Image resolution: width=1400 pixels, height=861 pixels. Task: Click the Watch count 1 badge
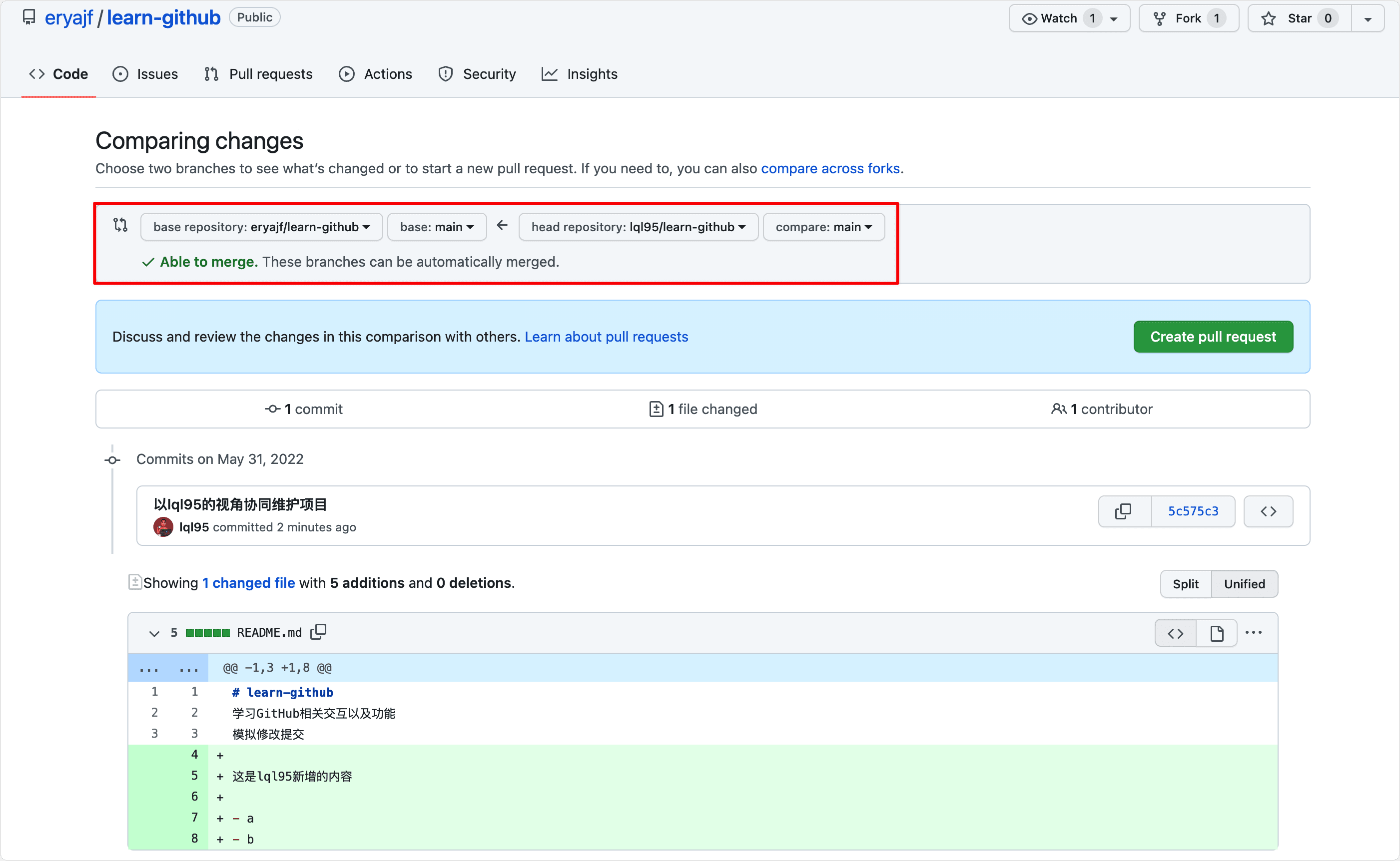tap(1092, 18)
